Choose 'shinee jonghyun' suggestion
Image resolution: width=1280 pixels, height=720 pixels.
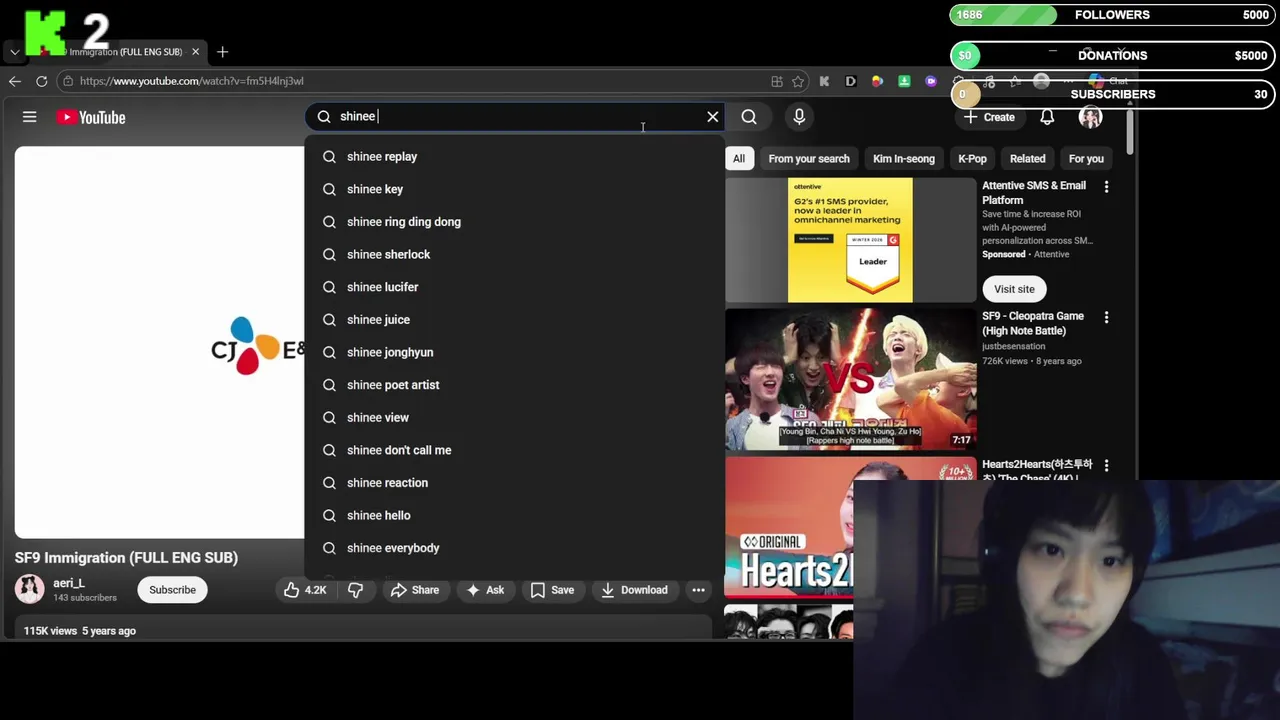[x=514, y=352]
